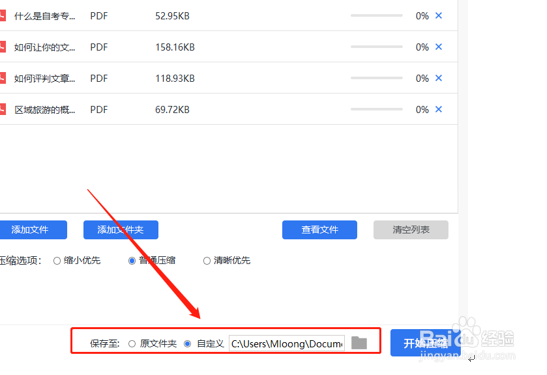This screenshot has height=375, width=547.
Task: Click the progress bar of the 118.93KB file
Action: pyautogui.click(x=376, y=78)
